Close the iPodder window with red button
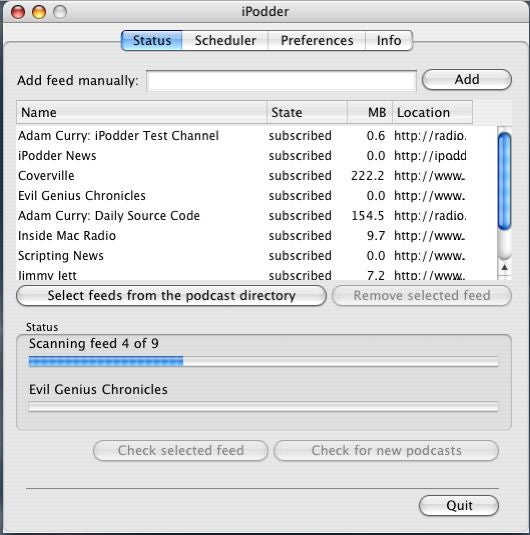The image size is (530, 535). [18, 12]
